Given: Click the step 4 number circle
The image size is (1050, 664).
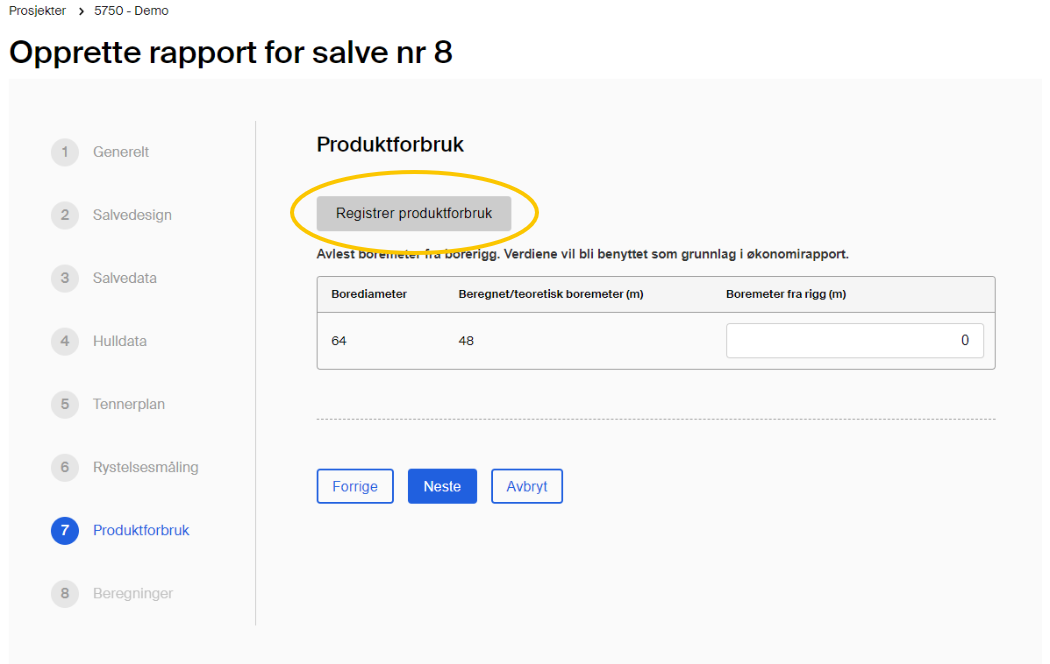Looking at the screenshot, I should pos(64,341).
